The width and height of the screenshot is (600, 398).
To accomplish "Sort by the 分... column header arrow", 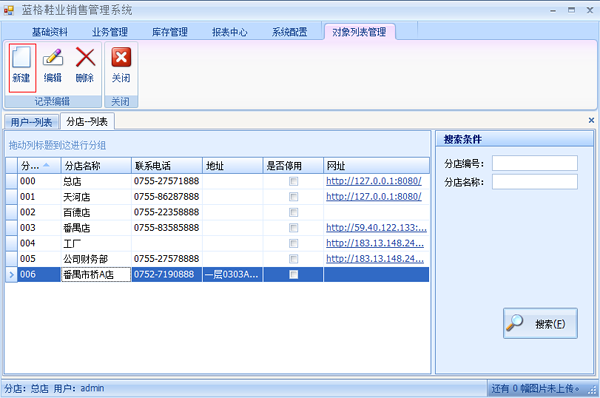I will (46, 165).
